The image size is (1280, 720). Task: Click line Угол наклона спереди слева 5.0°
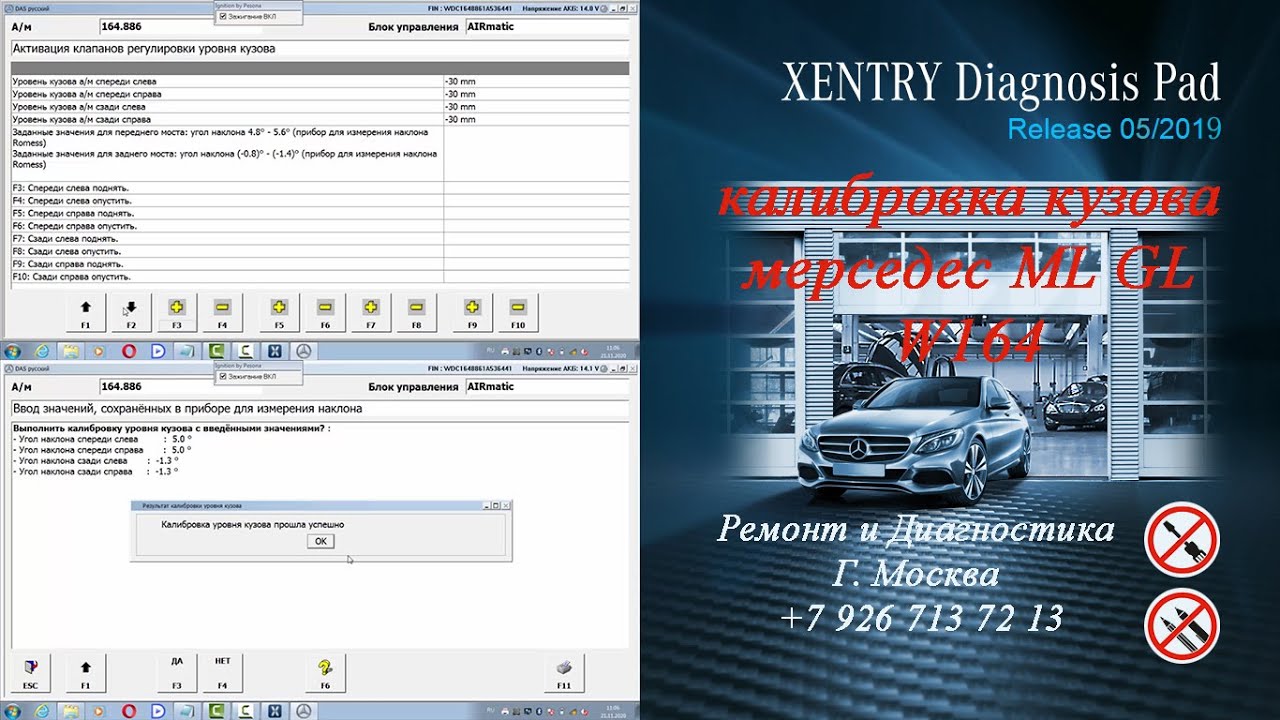[x=101, y=438]
